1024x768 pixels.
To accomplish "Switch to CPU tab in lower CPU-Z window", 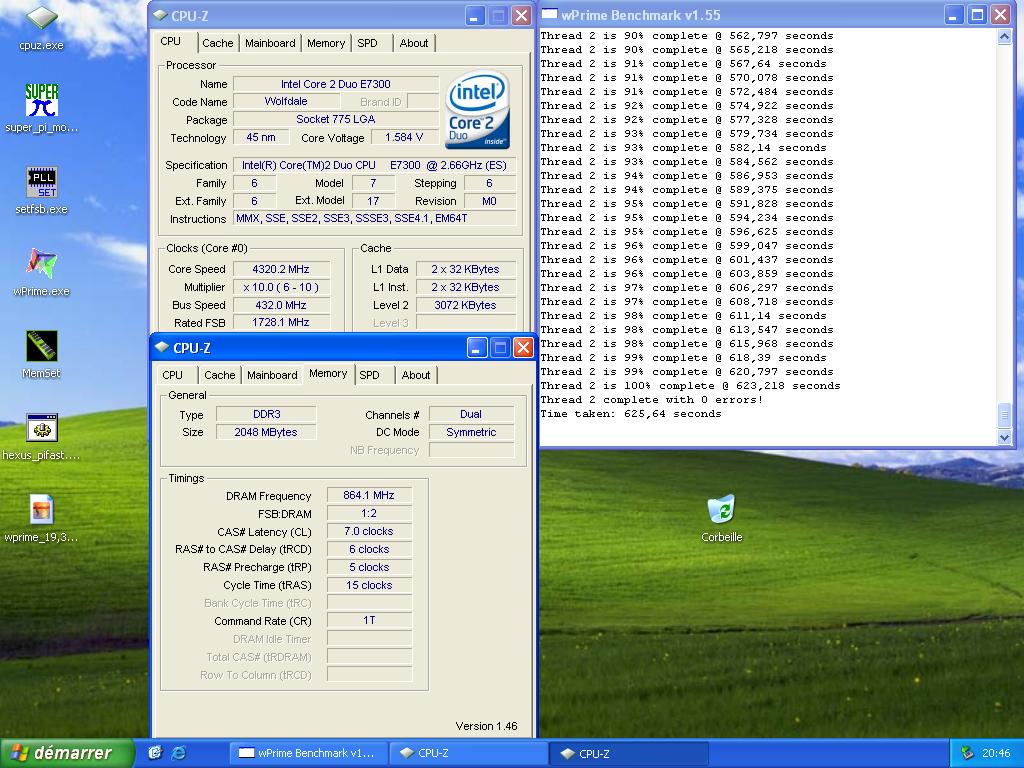I will coord(172,375).
